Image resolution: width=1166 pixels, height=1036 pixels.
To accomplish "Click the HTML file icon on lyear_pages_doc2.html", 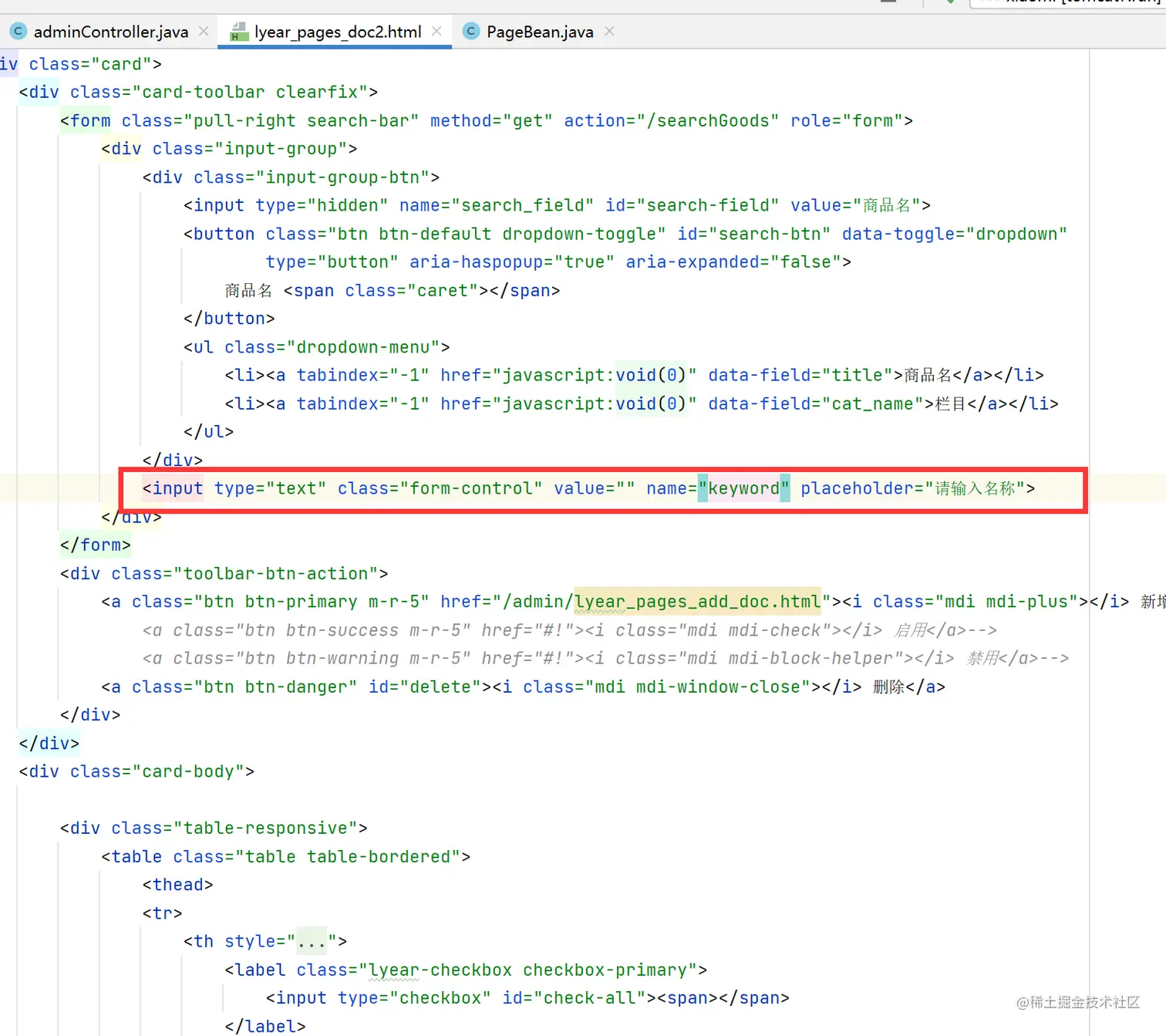I will 240,32.
